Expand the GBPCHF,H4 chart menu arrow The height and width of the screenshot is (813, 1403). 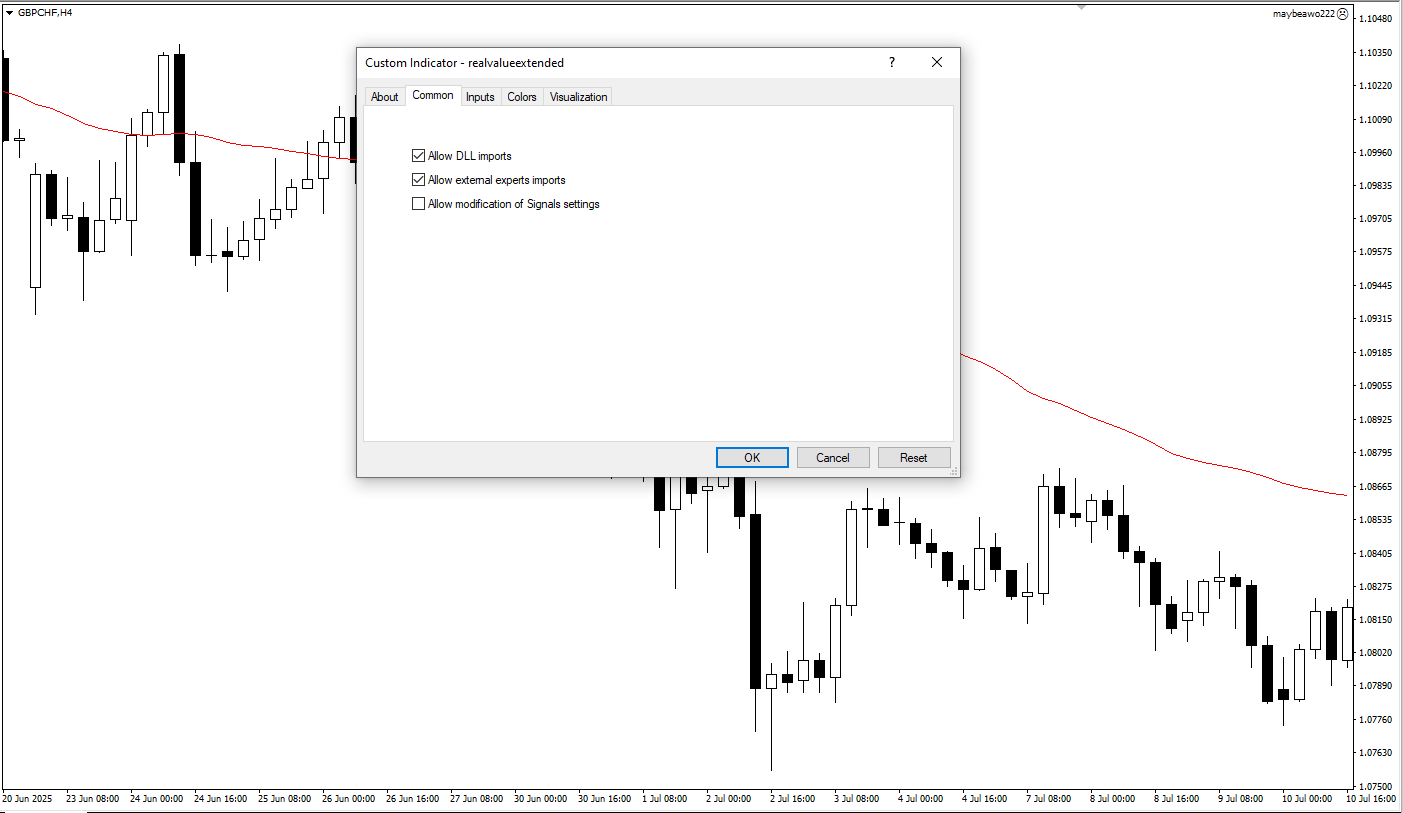[x=9, y=13]
